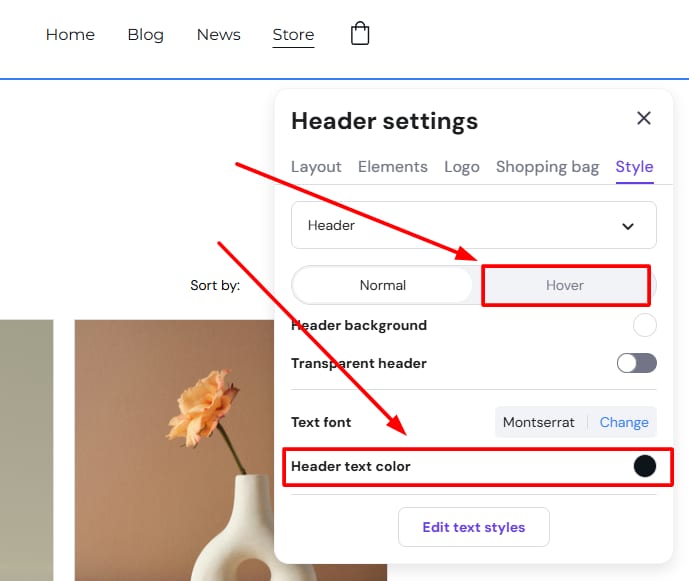Open the Logo tab
Viewport: 689px width, 581px height.
pyautogui.click(x=461, y=167)
